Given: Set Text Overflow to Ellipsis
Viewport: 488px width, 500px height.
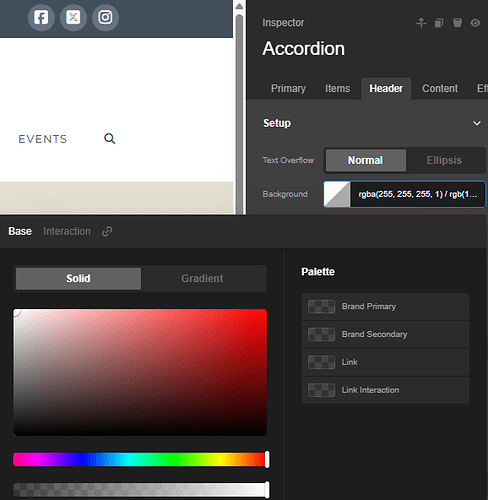Looking at the screenshot, I should 444,160.
